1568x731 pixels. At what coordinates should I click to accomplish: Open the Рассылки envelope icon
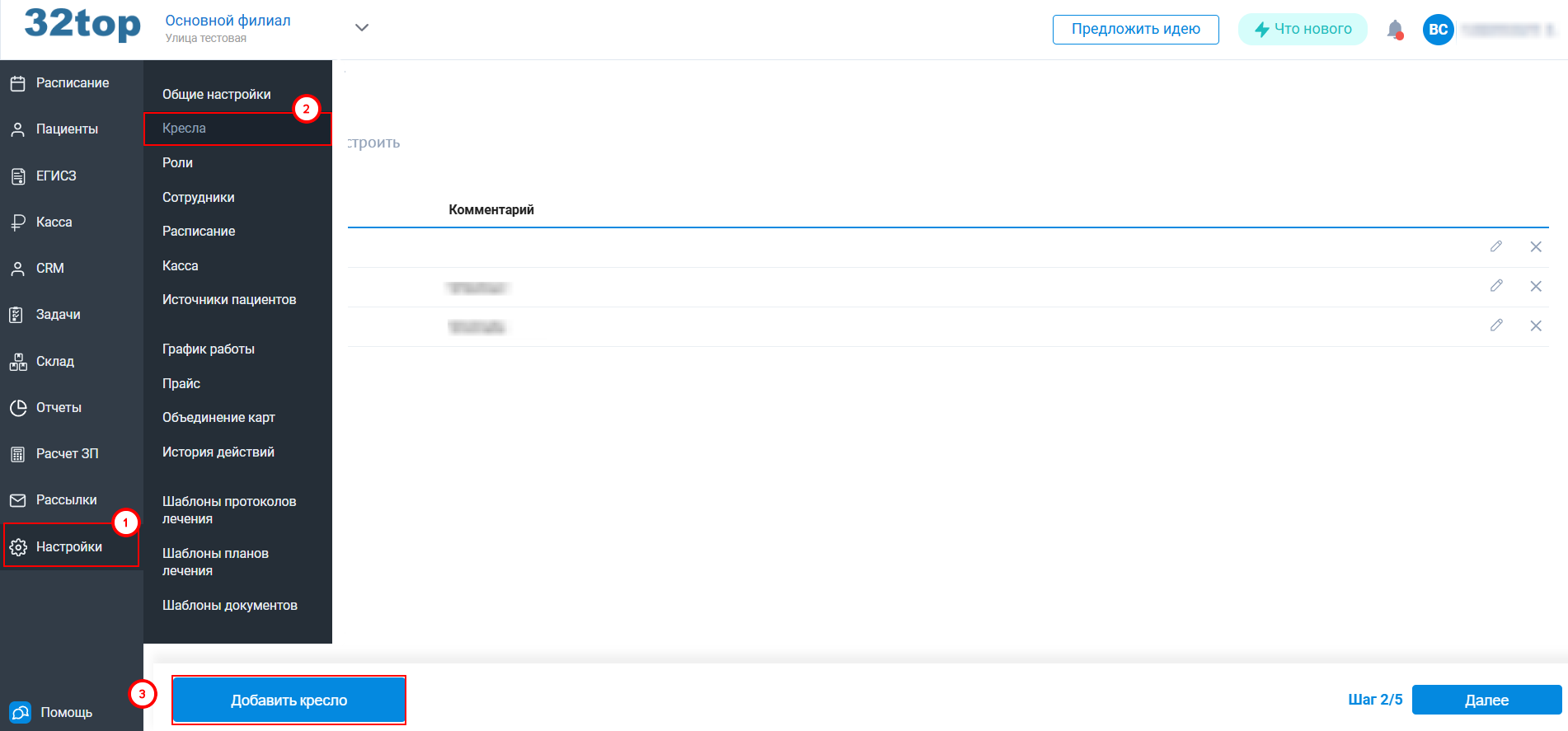[x=17, y=500]
